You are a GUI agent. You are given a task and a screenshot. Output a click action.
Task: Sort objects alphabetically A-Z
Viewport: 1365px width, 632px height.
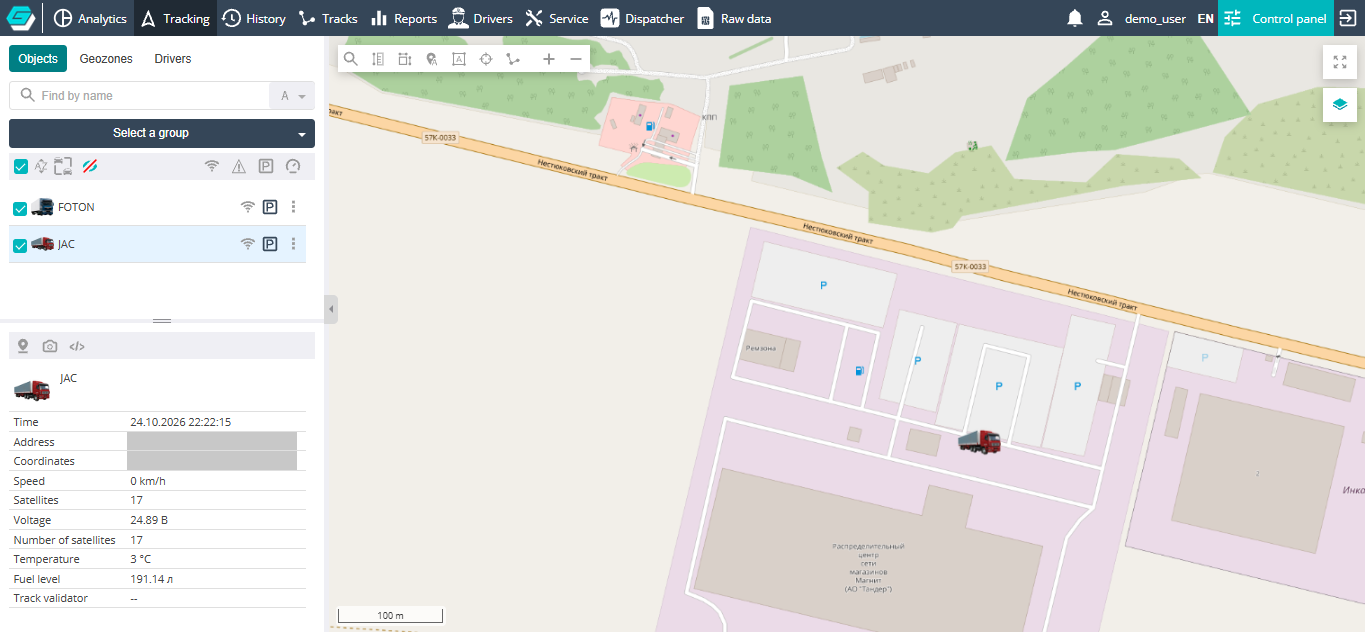(41, 167)
